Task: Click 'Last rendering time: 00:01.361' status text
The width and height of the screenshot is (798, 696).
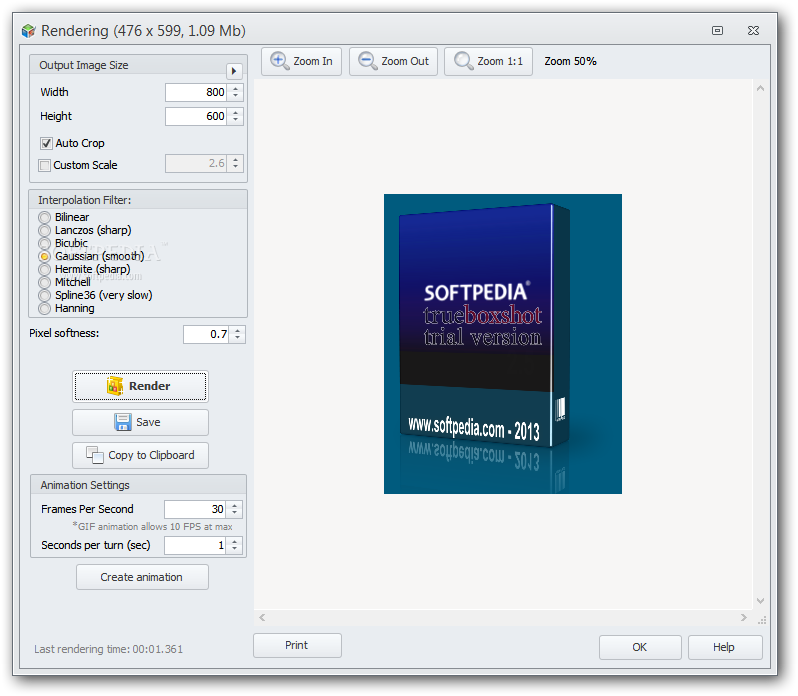Action: pos(108,649)
